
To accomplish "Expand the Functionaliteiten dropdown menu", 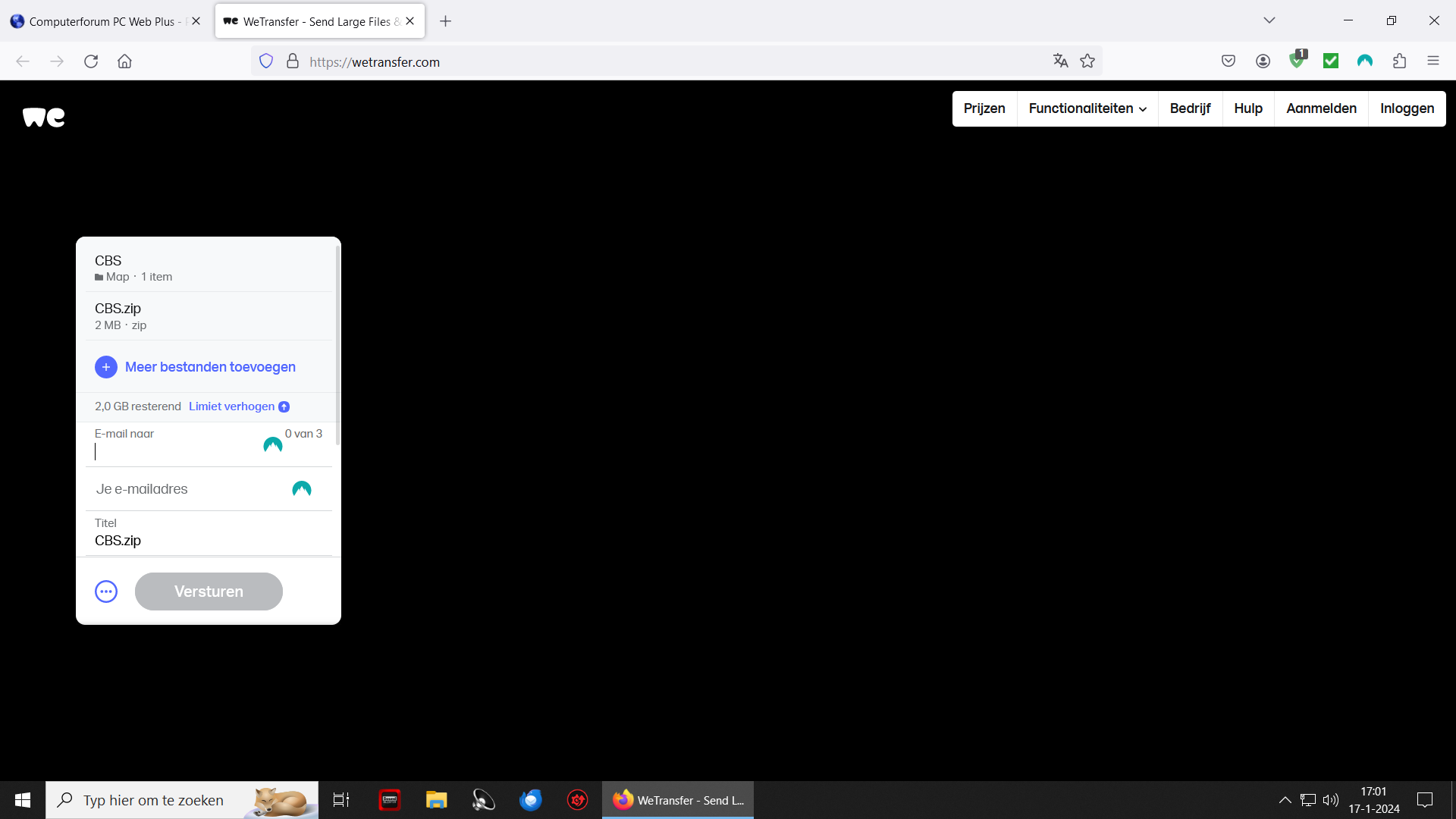I will [1087, 108].
